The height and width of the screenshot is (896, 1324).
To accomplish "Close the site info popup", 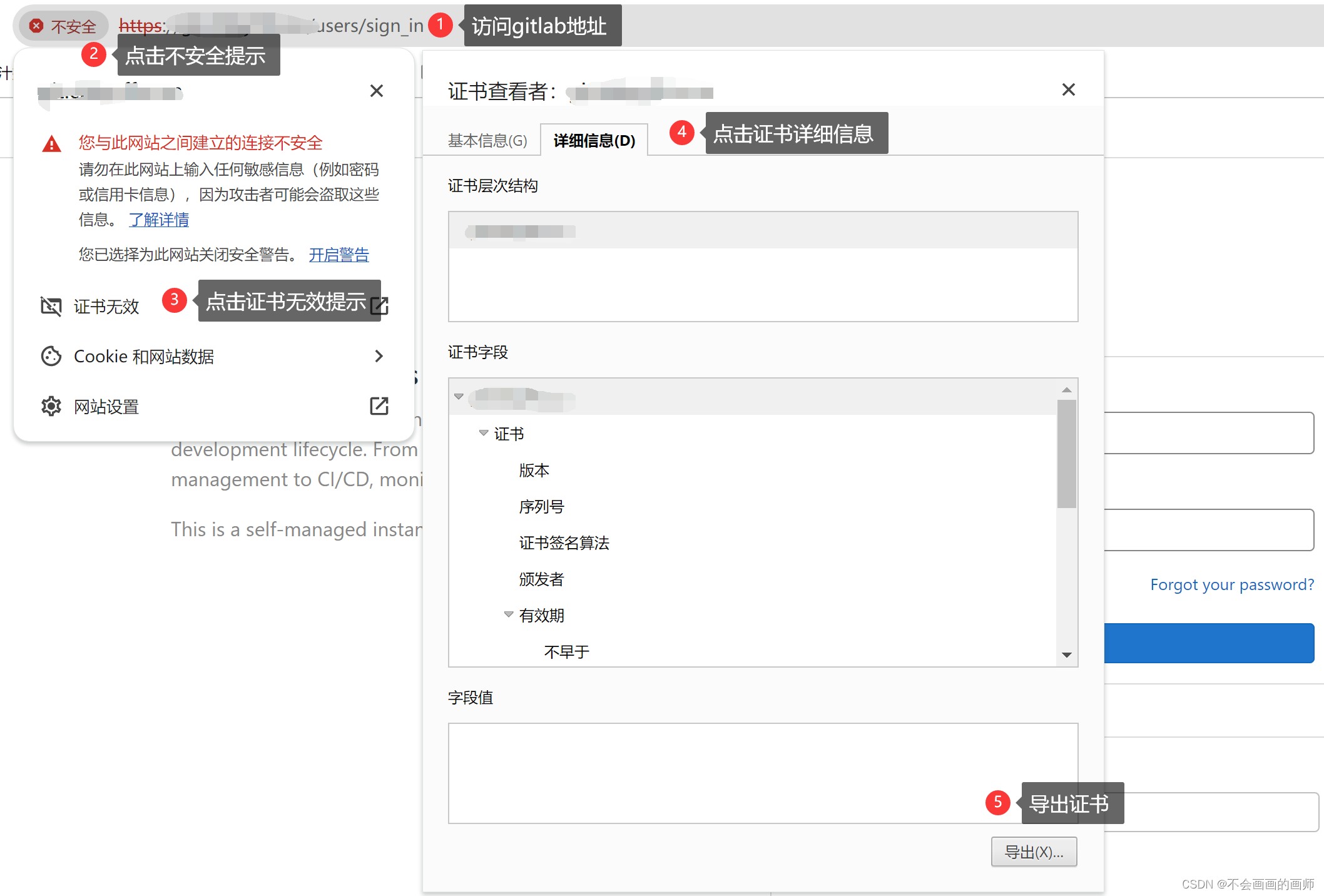I will coord(376,91).
